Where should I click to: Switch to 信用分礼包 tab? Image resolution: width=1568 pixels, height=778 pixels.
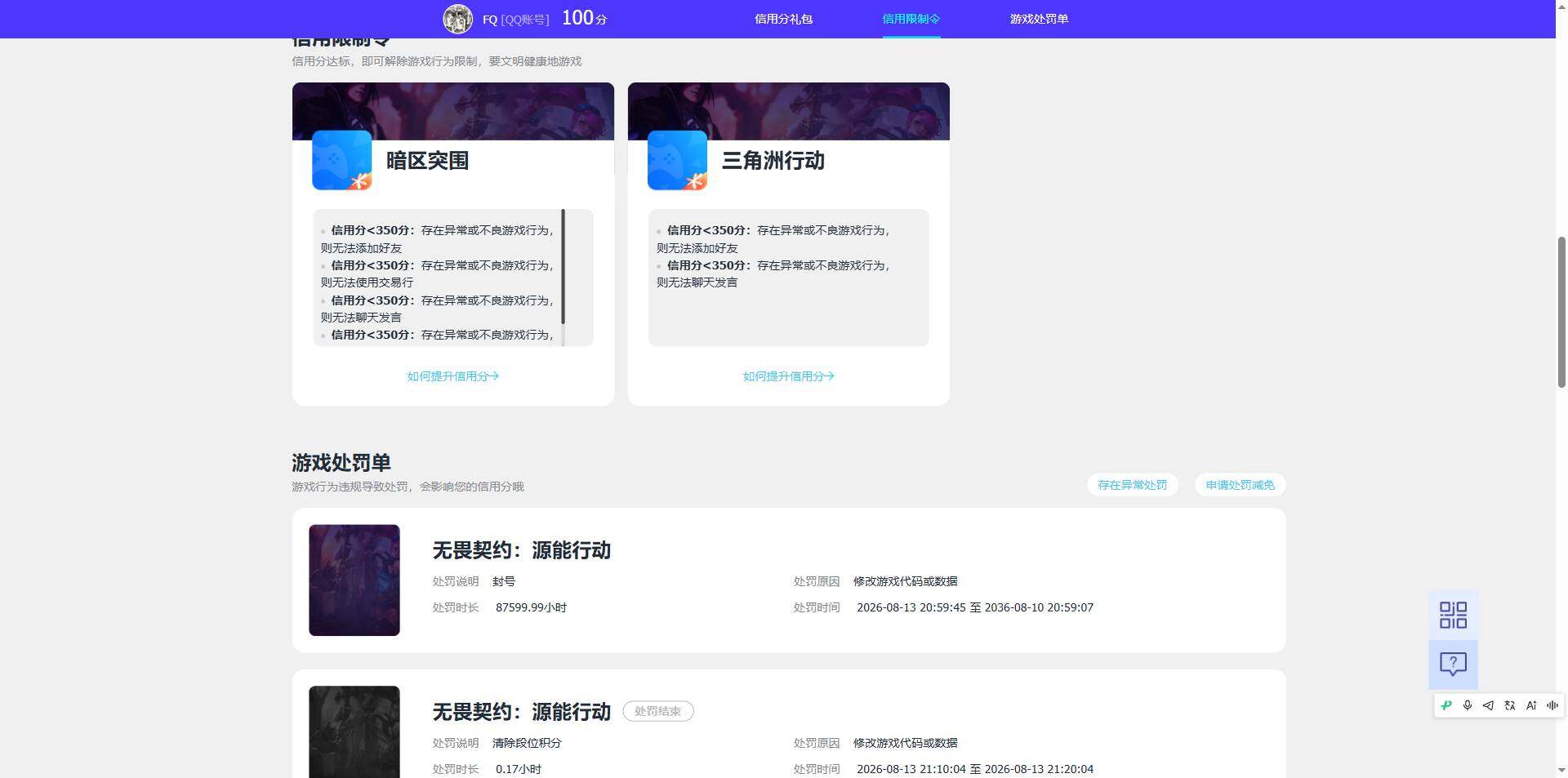click(783, 19)
